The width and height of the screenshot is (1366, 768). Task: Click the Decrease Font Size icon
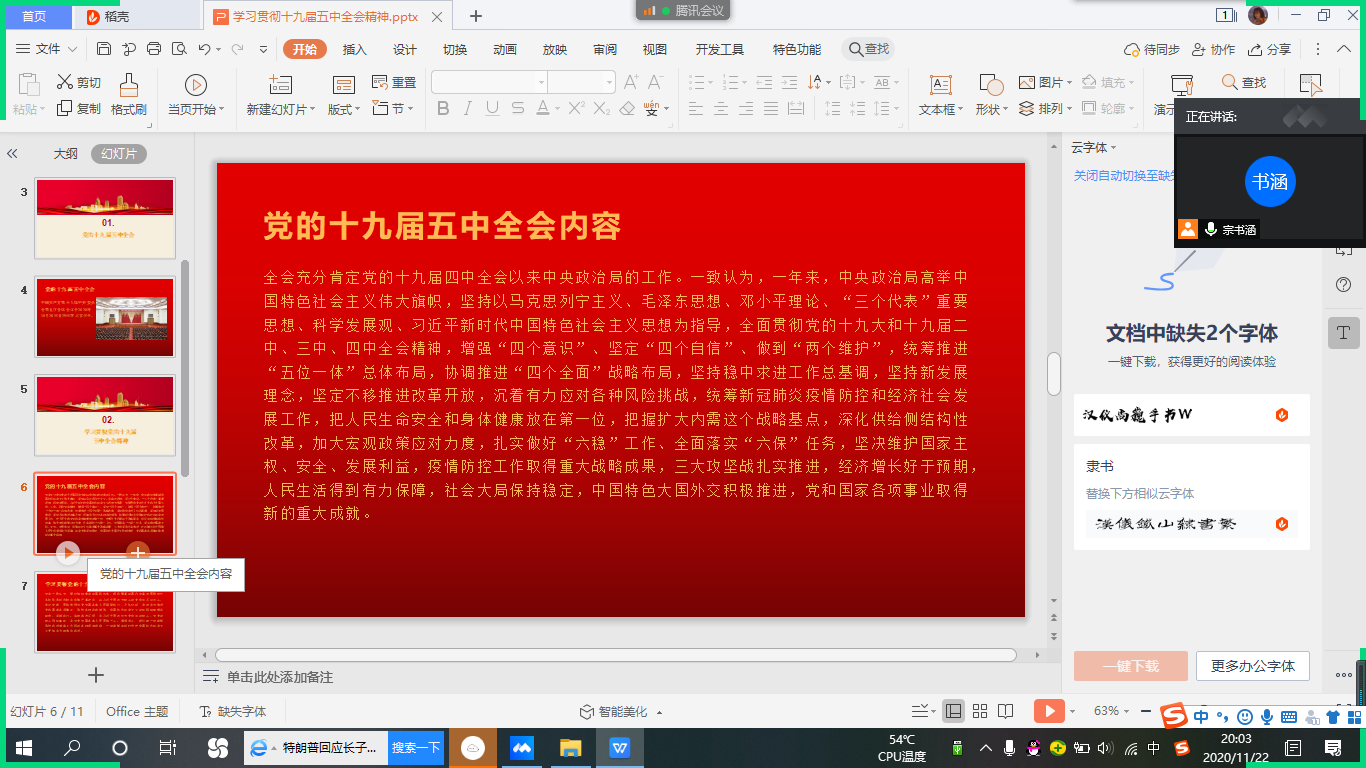656,82
